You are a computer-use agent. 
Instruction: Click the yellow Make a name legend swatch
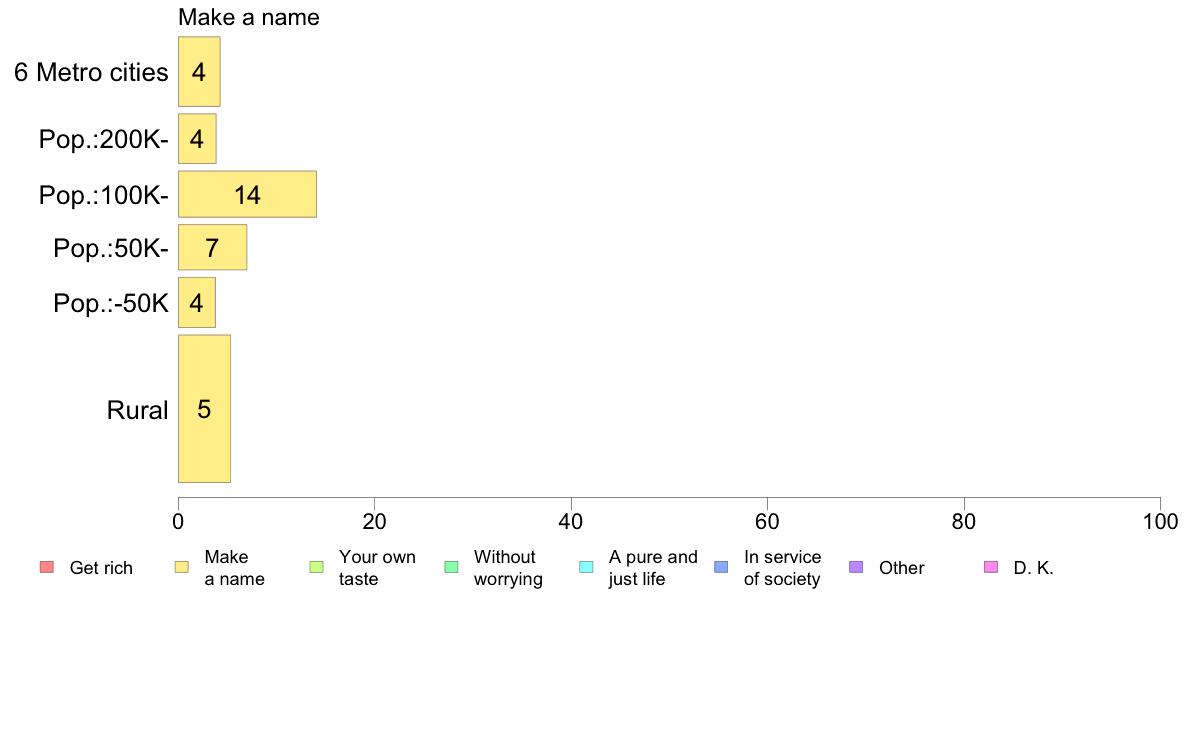[x=181, y=568]
